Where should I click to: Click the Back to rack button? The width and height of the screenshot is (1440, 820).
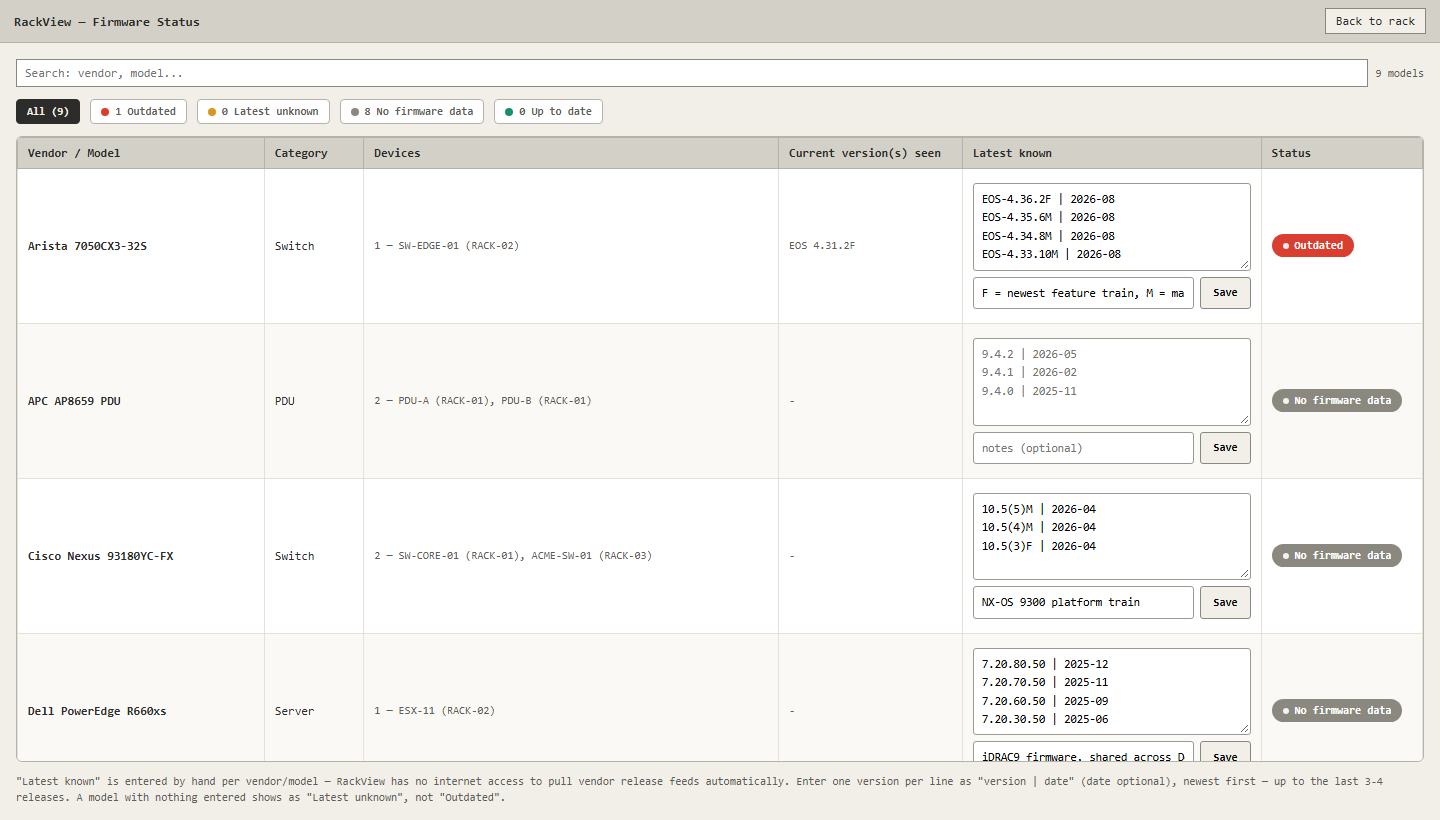click(x=1375, y=21)
